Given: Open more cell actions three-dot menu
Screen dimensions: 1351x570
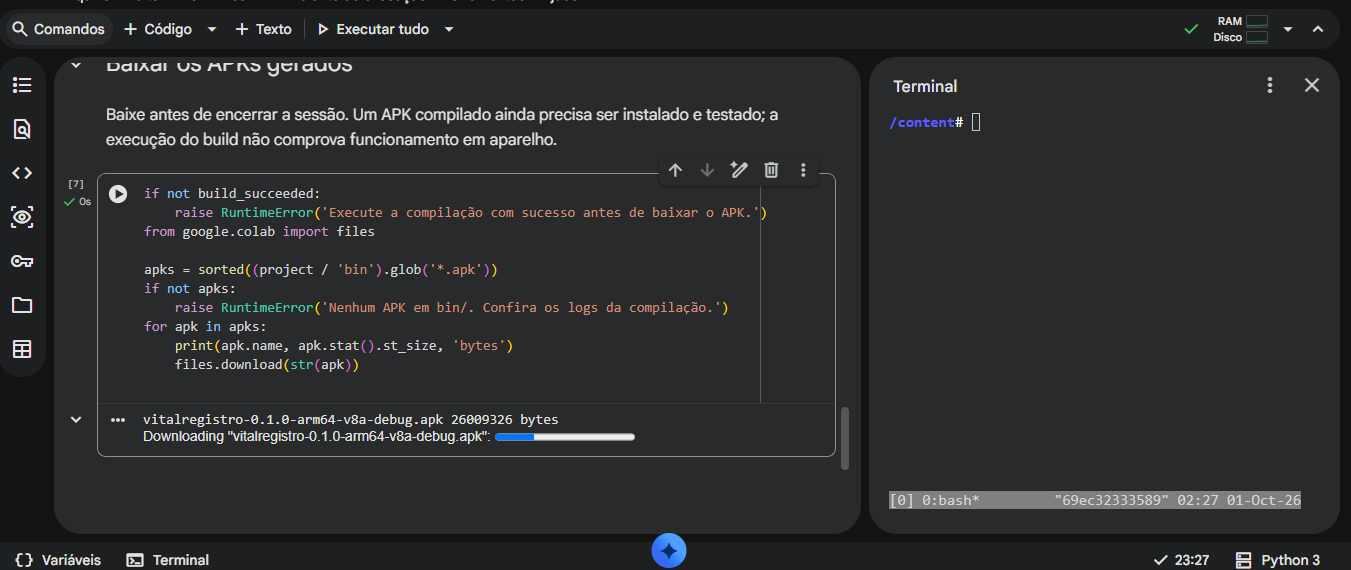Looking at the screenshot, I should click(803, 170).
